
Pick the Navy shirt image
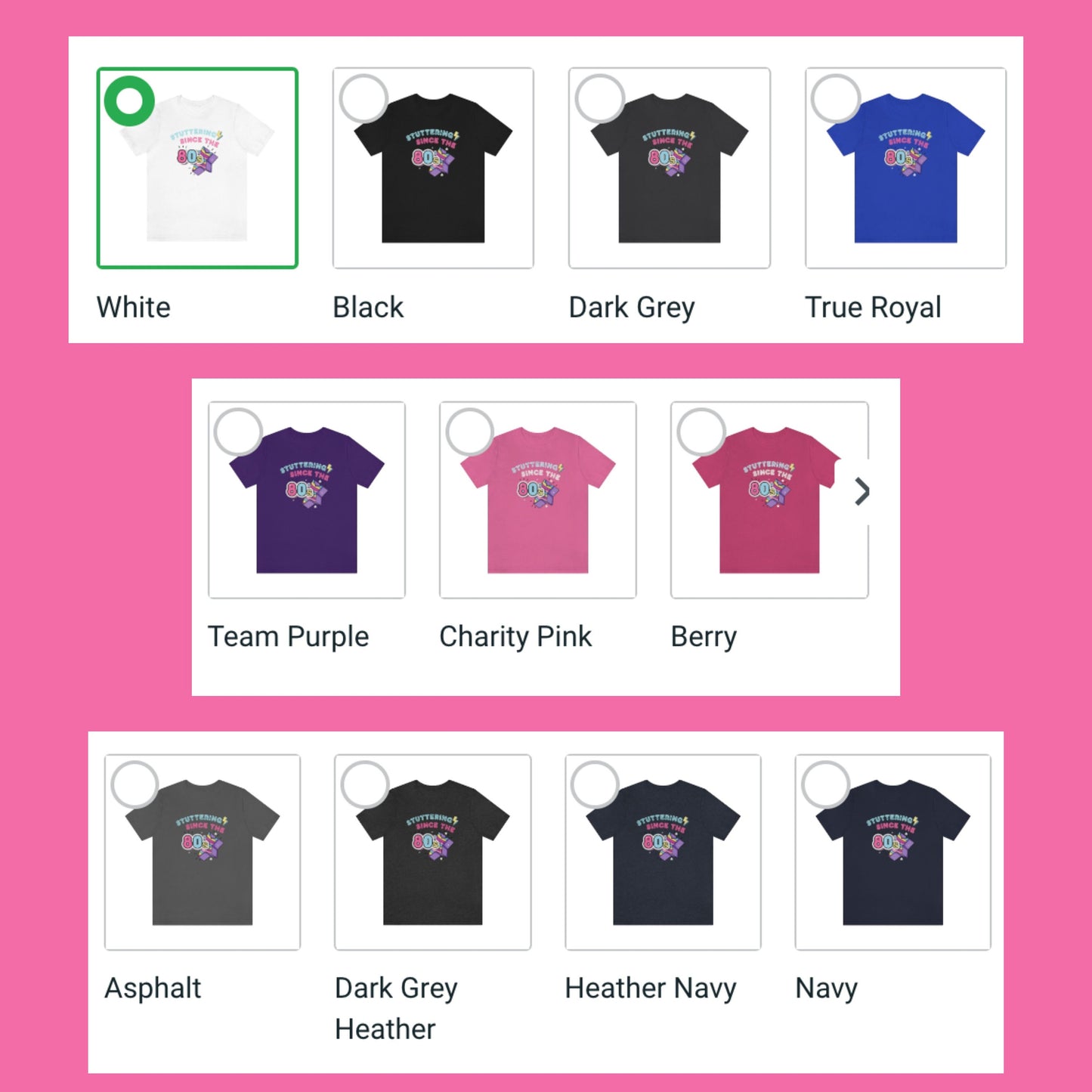(x=893, y=852)
